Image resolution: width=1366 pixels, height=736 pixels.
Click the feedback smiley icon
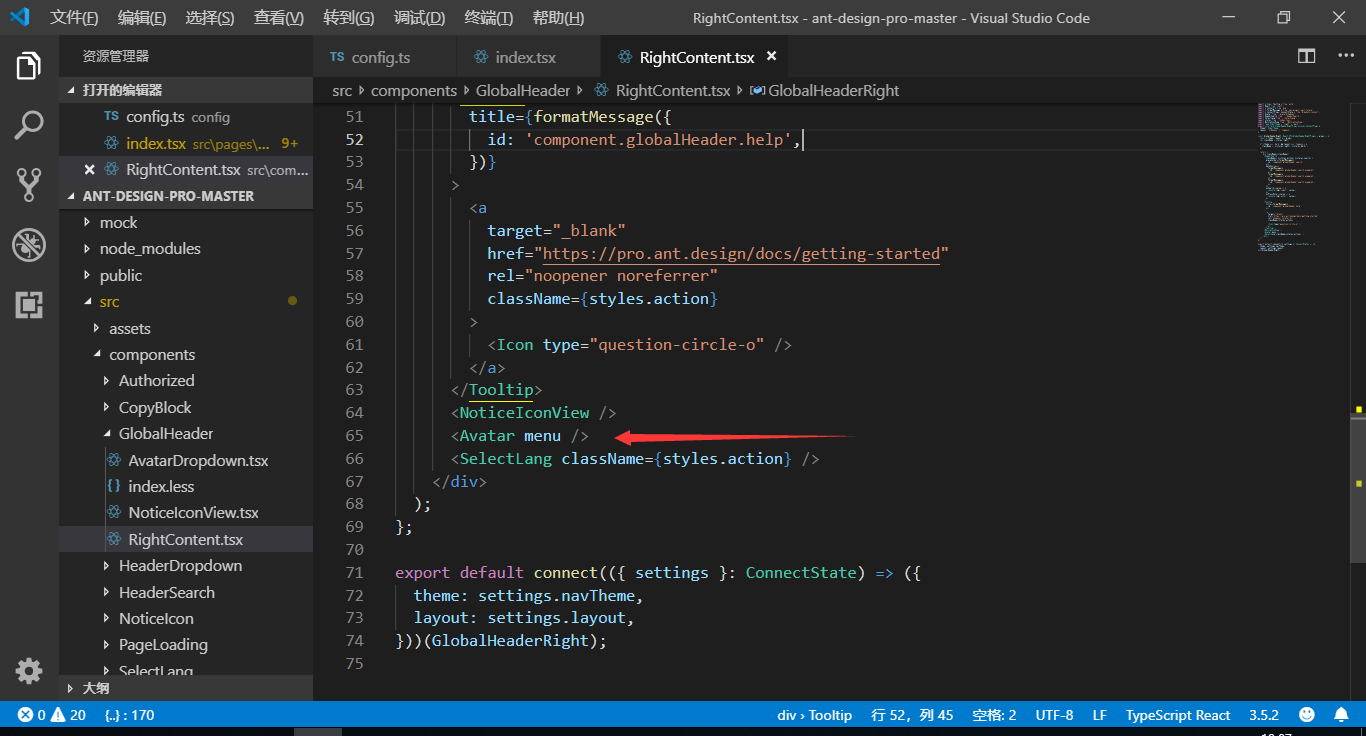[1307, 715]
